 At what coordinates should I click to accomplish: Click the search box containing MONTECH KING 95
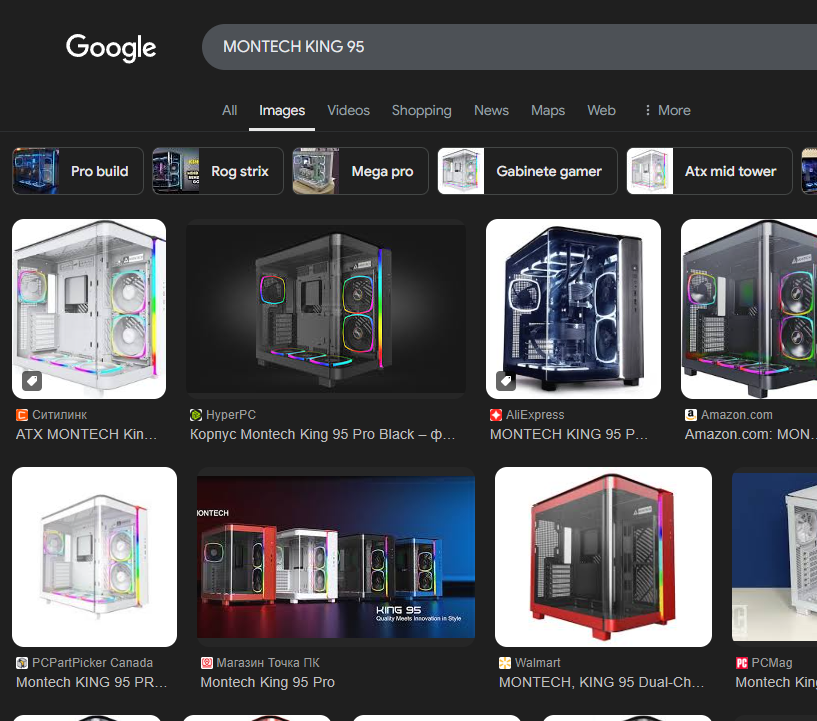coord(509,47)
